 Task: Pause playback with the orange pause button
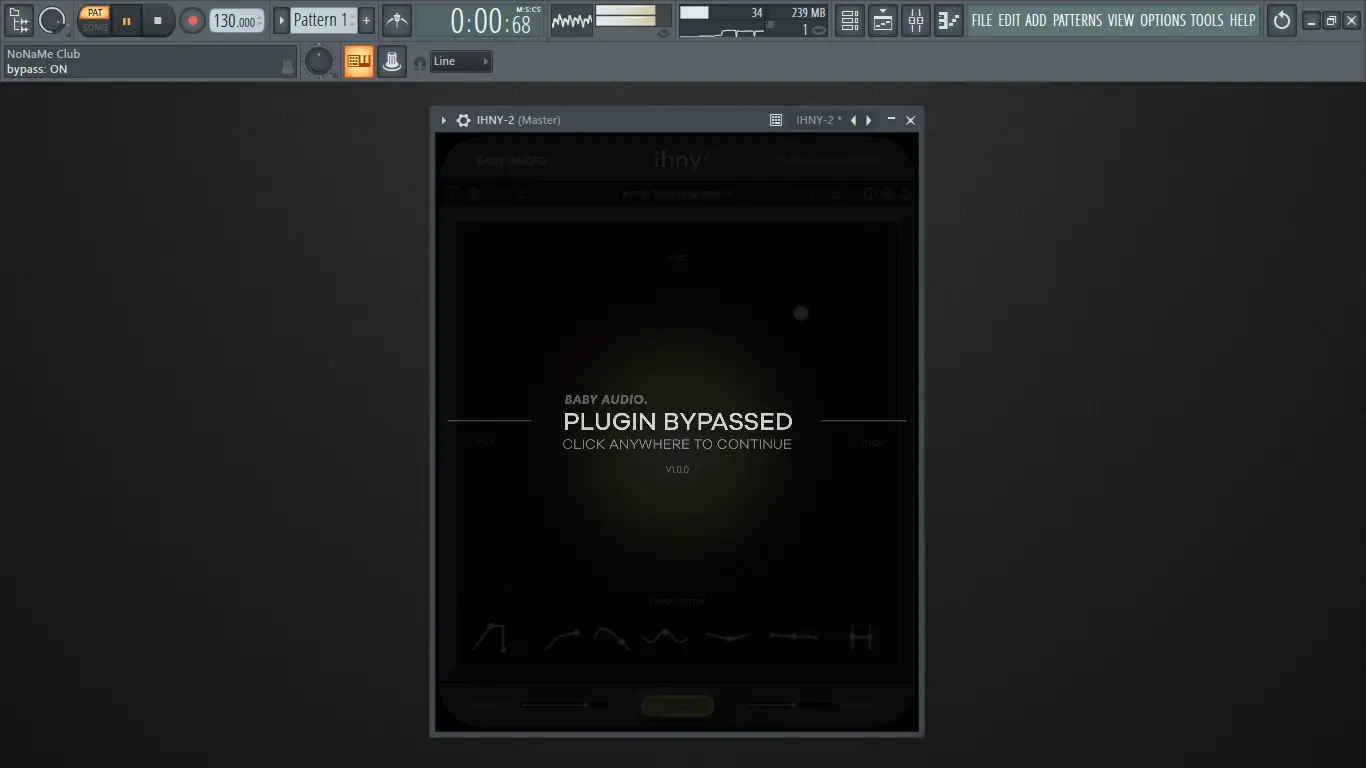(x=127, y=20)
